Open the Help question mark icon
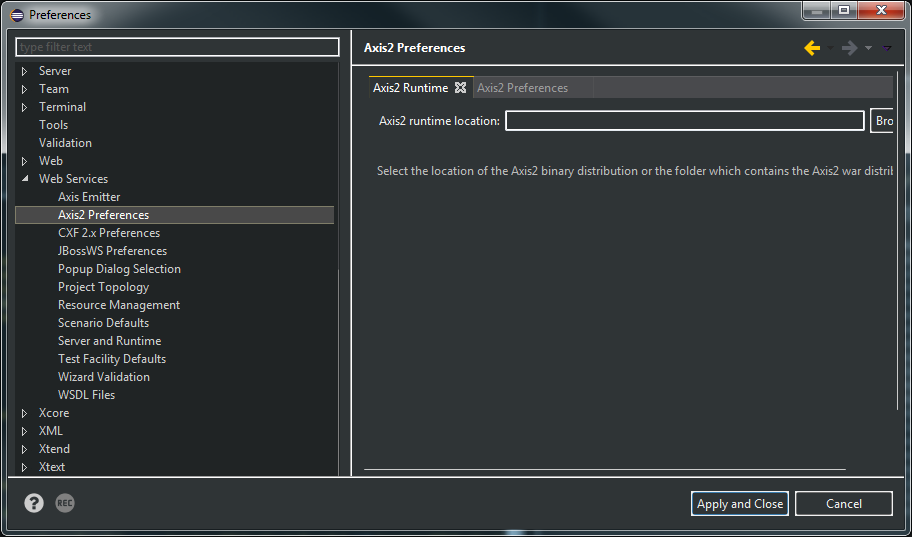The width and height of the screenshot is (912, 537). 34,503
